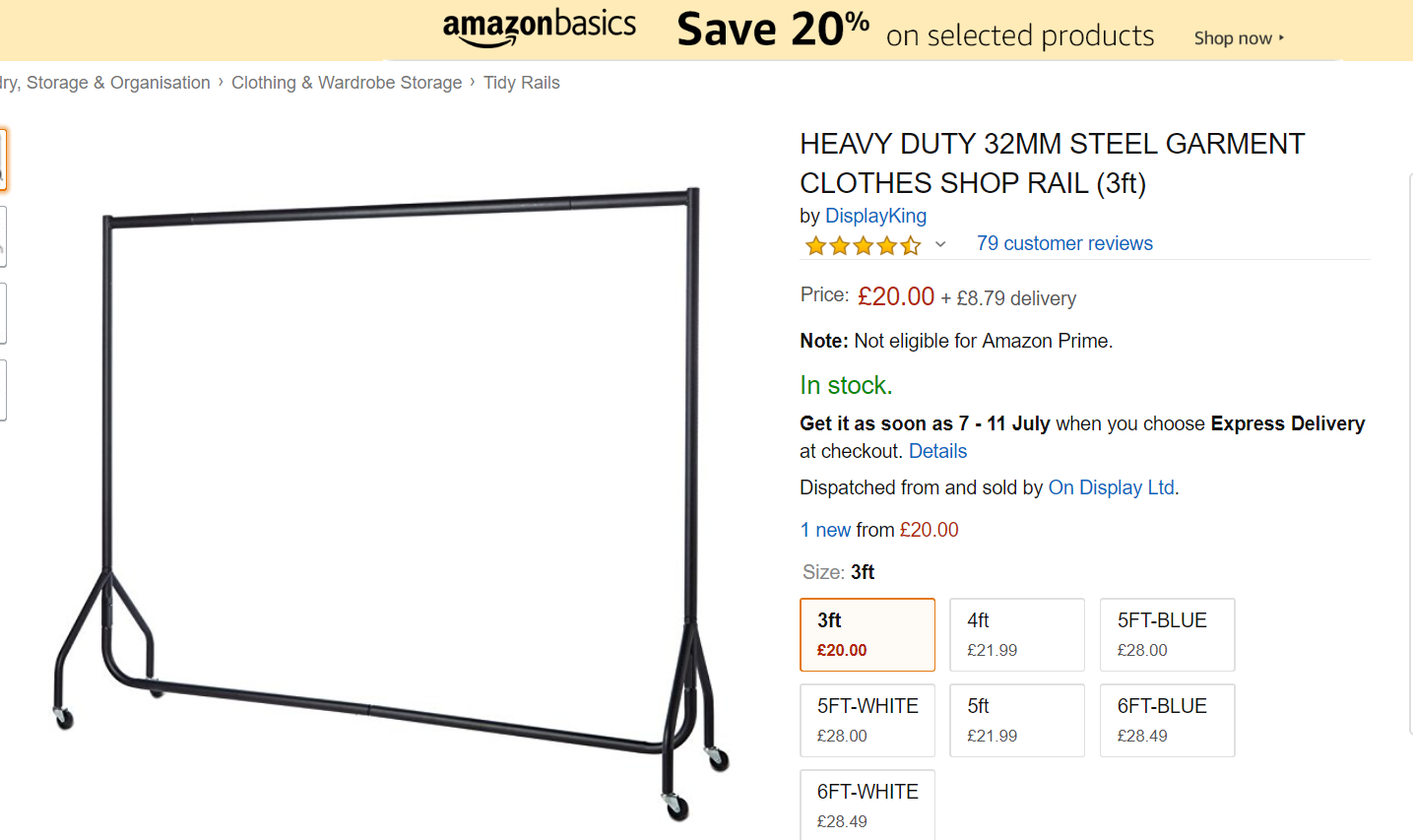Click Shop now on the AmazonBasics banner

pos(1238,38)
